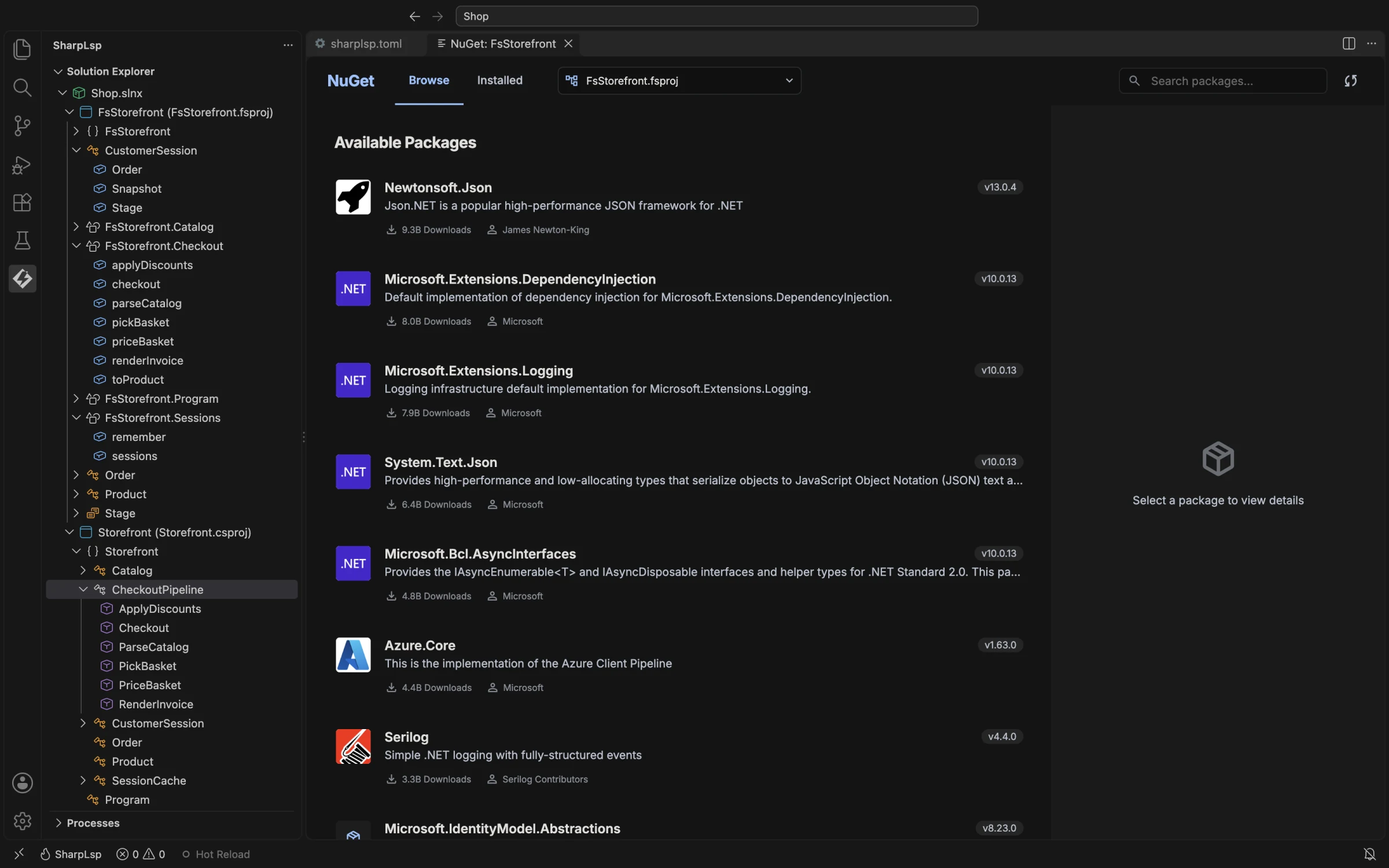Open the Extensions sidebar icon

[x=22, y=203]
